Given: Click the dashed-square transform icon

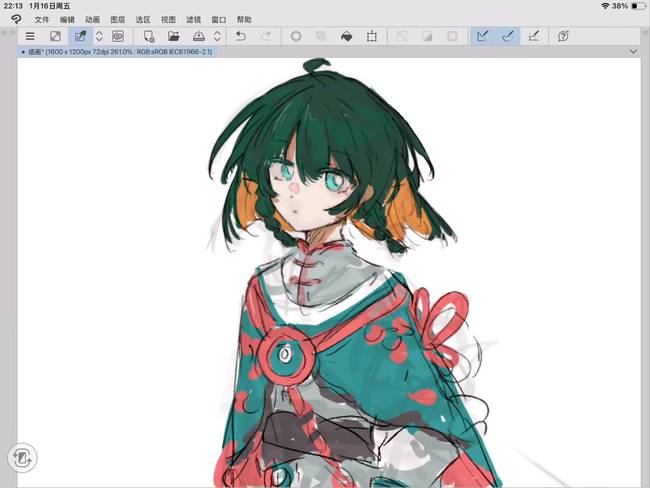Looking at the screenshot, I should 372,36.
